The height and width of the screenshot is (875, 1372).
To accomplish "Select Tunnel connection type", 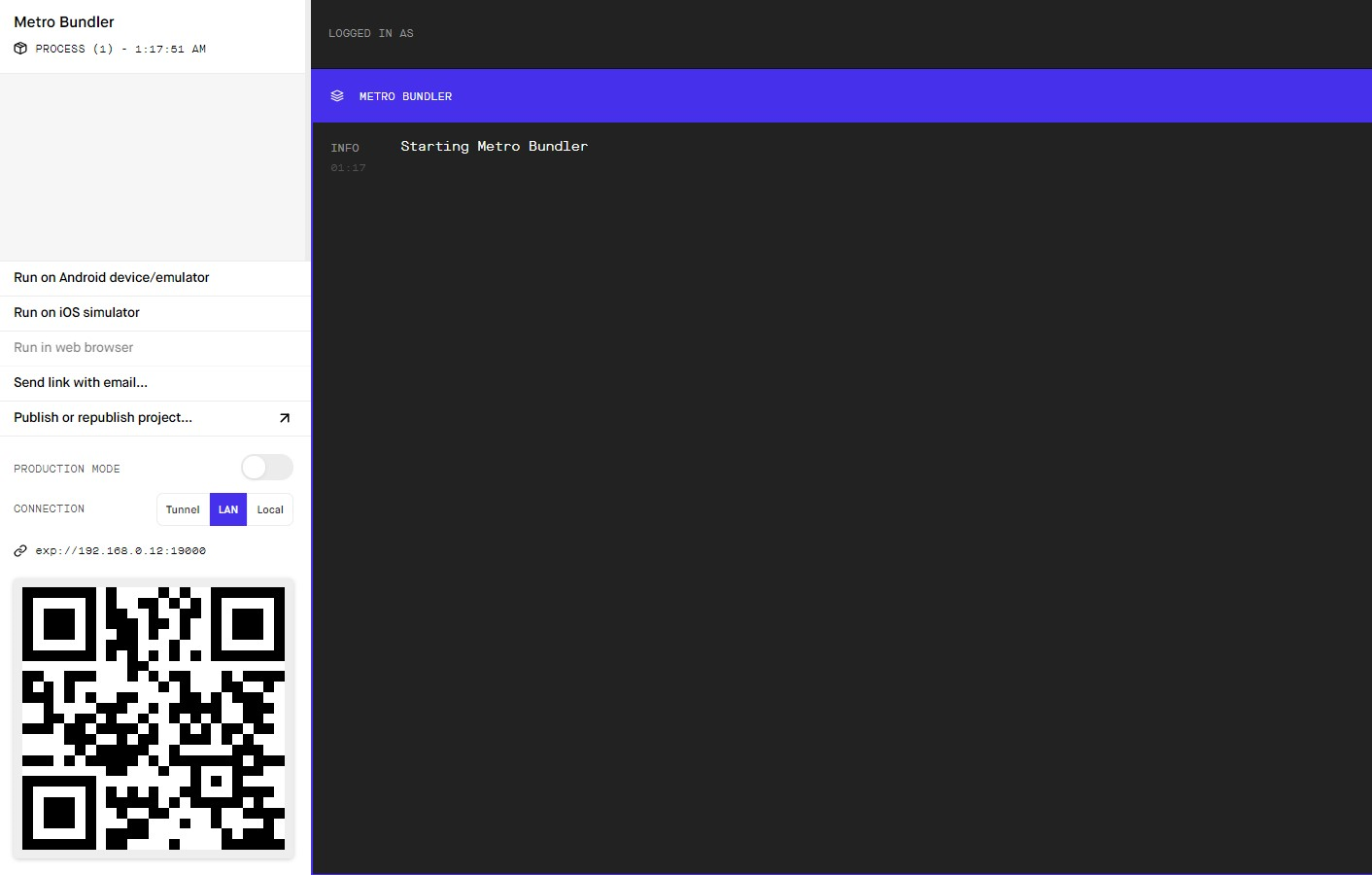I will pyautogui.click(x=183, y=509).
